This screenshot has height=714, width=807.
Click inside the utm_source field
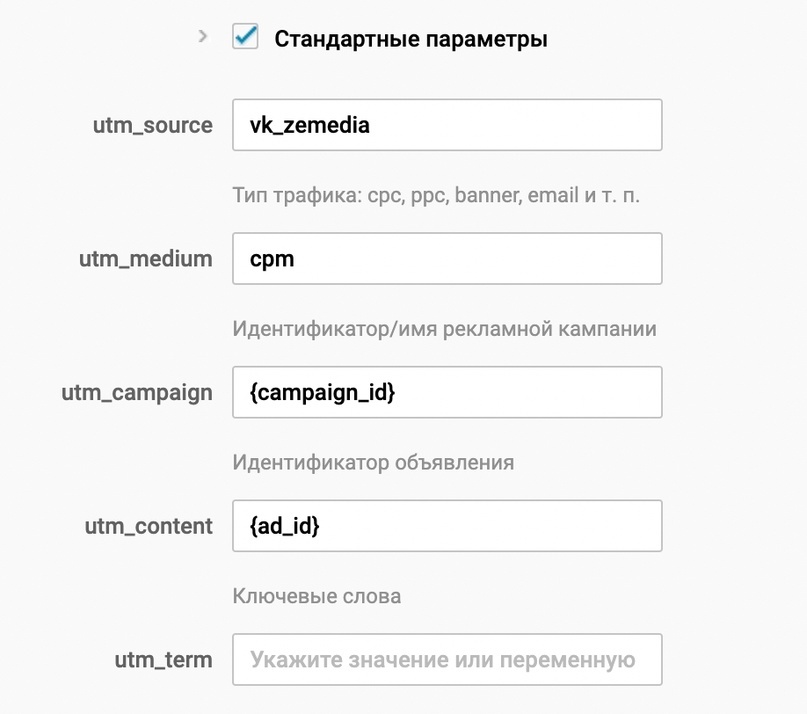[447, 124]
